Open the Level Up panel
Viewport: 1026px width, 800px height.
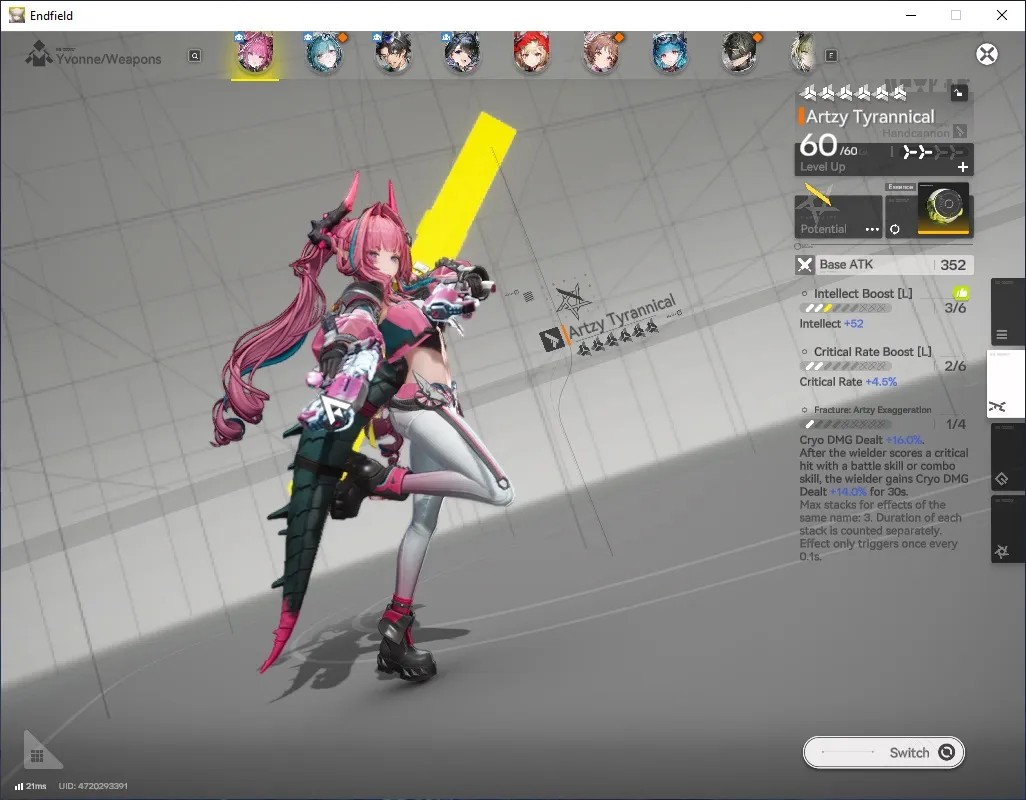click(x=884, y=159)
